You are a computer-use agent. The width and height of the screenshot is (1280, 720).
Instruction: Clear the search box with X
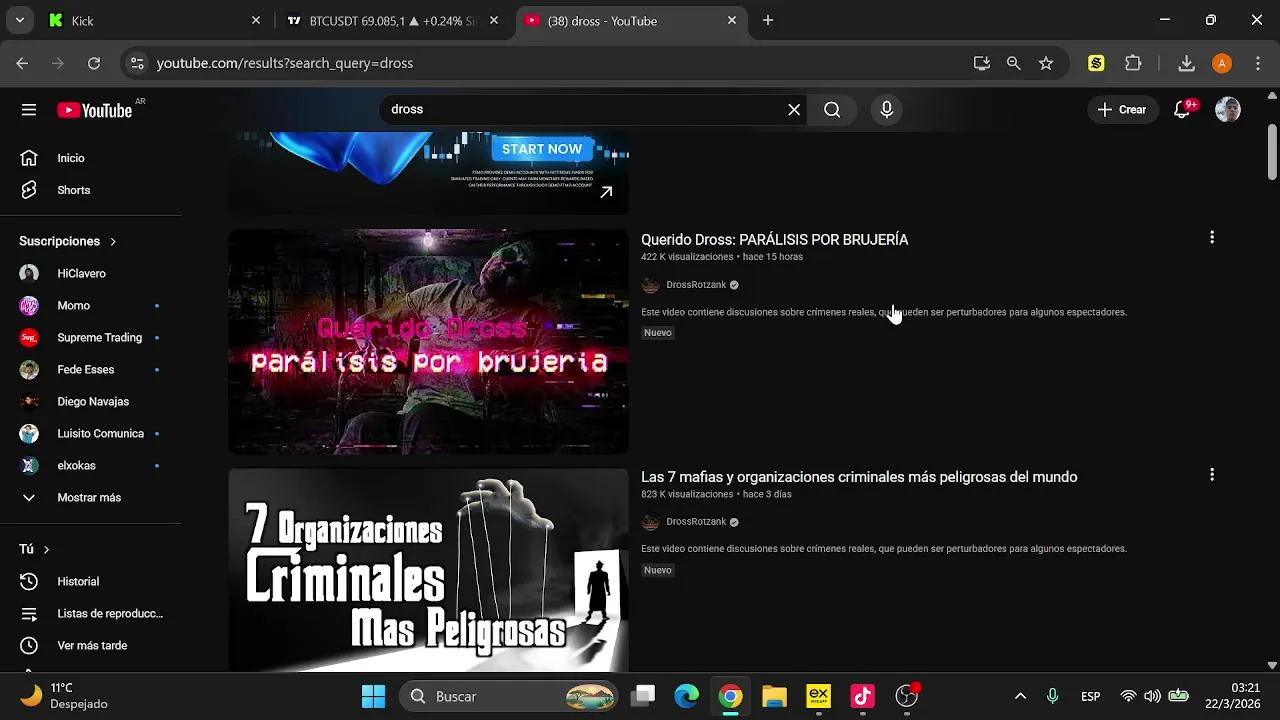794,110
